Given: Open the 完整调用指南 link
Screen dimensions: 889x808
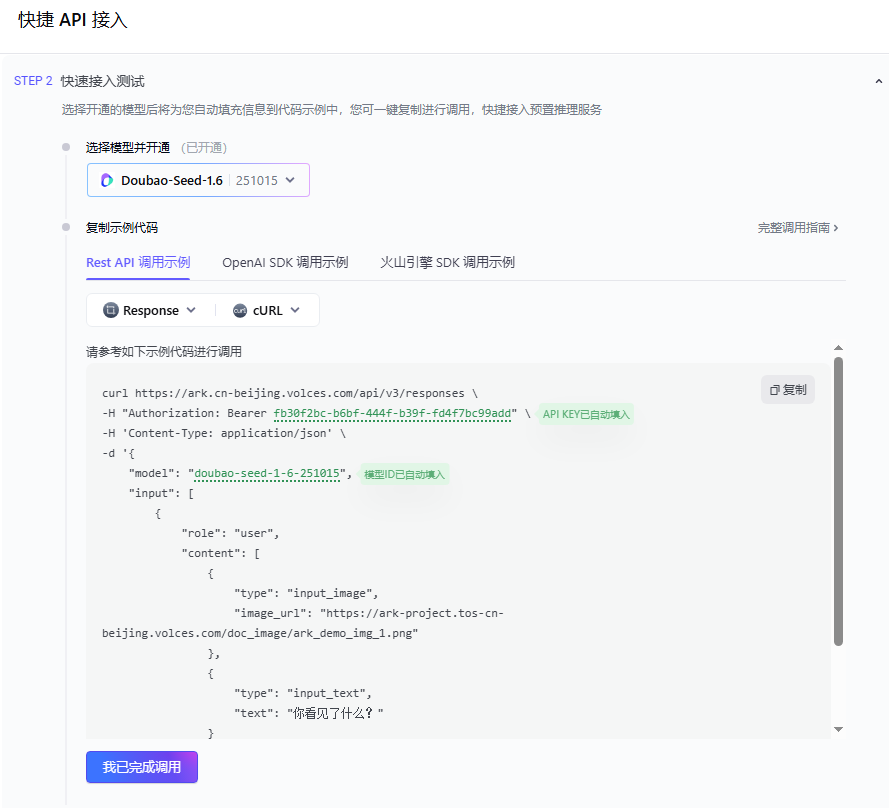Looking at the screenshot, I should [x=798, y=228].
